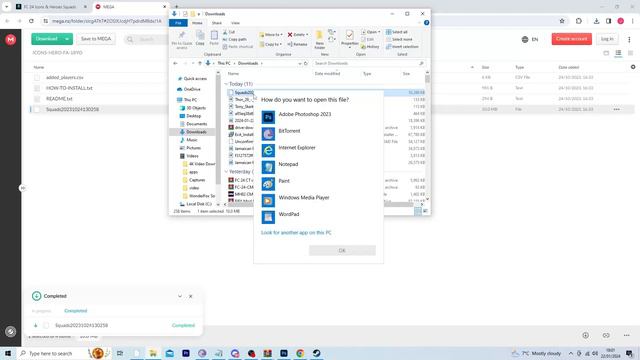Select This PC in navigation pane
This screenshot has width=640, height=360.
187,100
